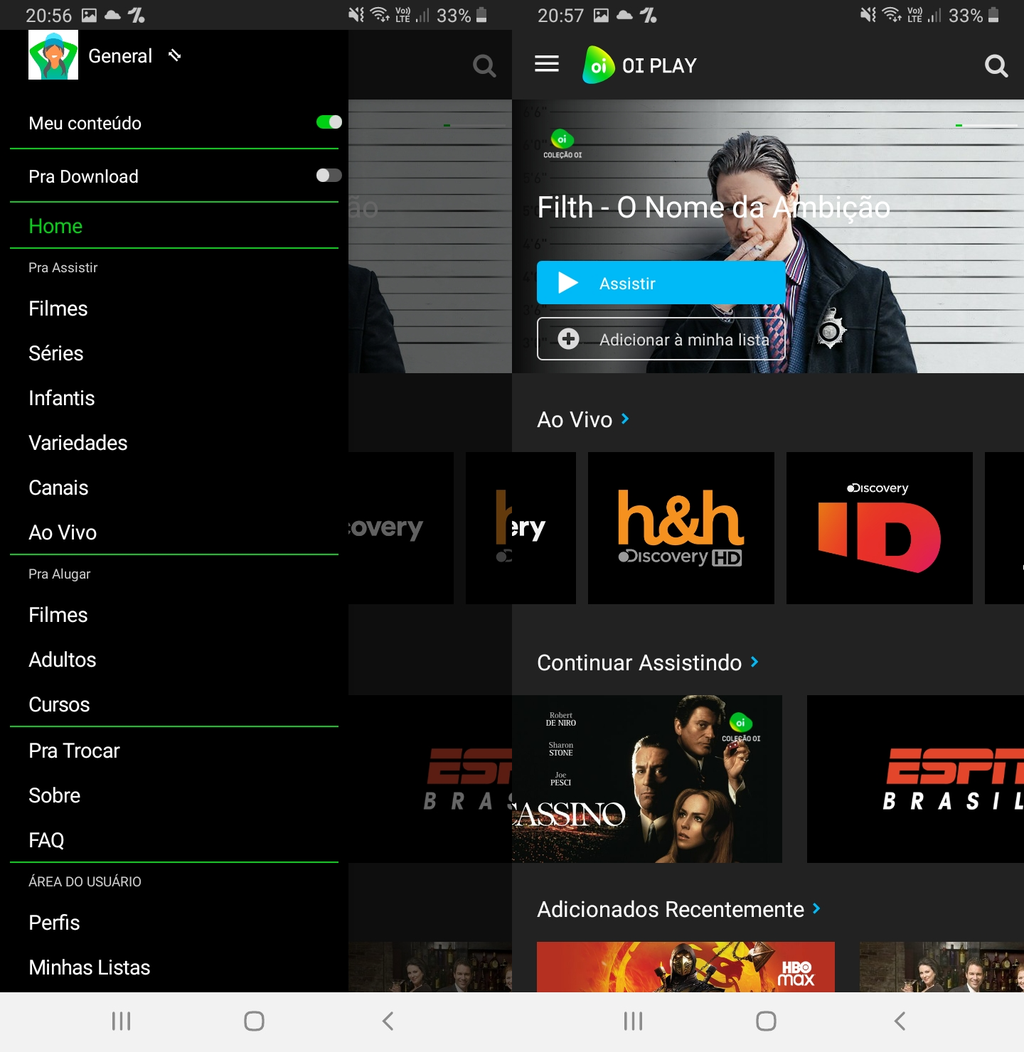Tap right navigation bar recent apps icon
This screenshot has height=1052, width=1024.
633,1021
